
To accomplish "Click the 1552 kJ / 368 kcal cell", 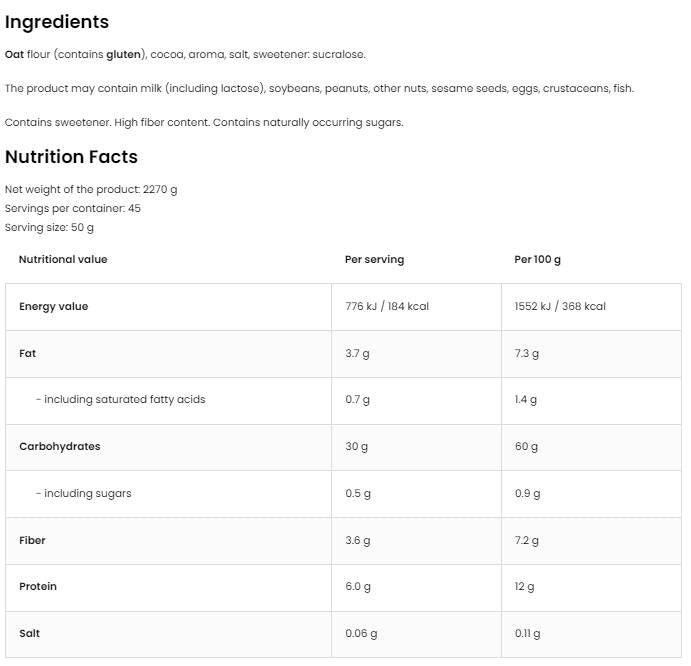I will pos(560,306).
